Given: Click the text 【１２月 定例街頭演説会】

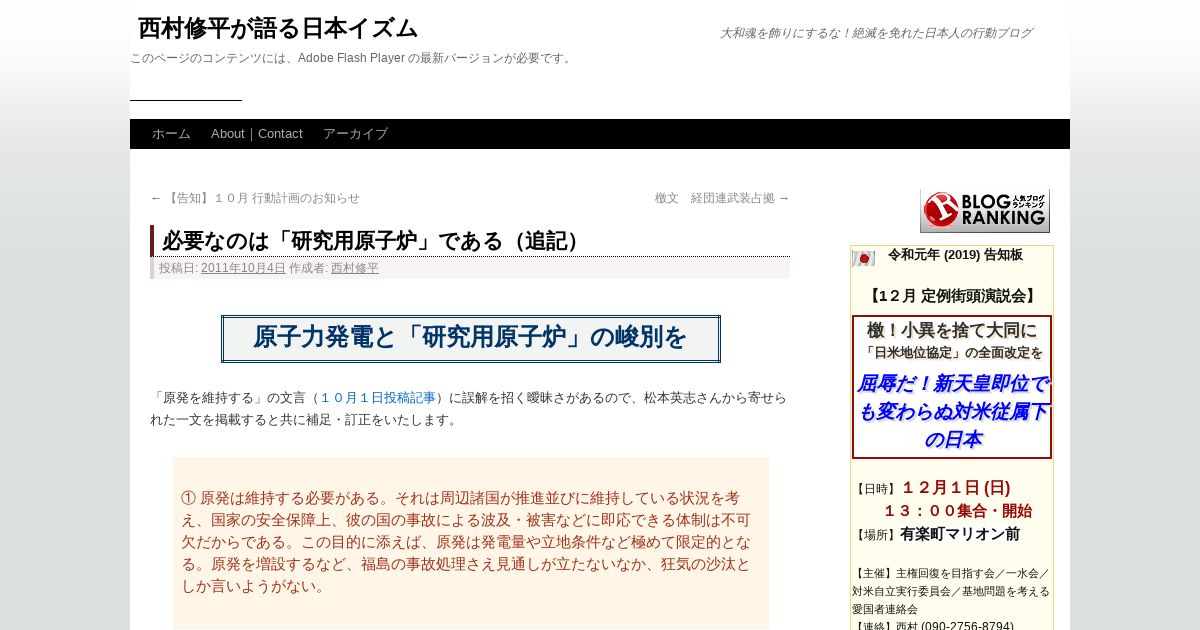Looking at the screenshot, I should click(951, 296).
